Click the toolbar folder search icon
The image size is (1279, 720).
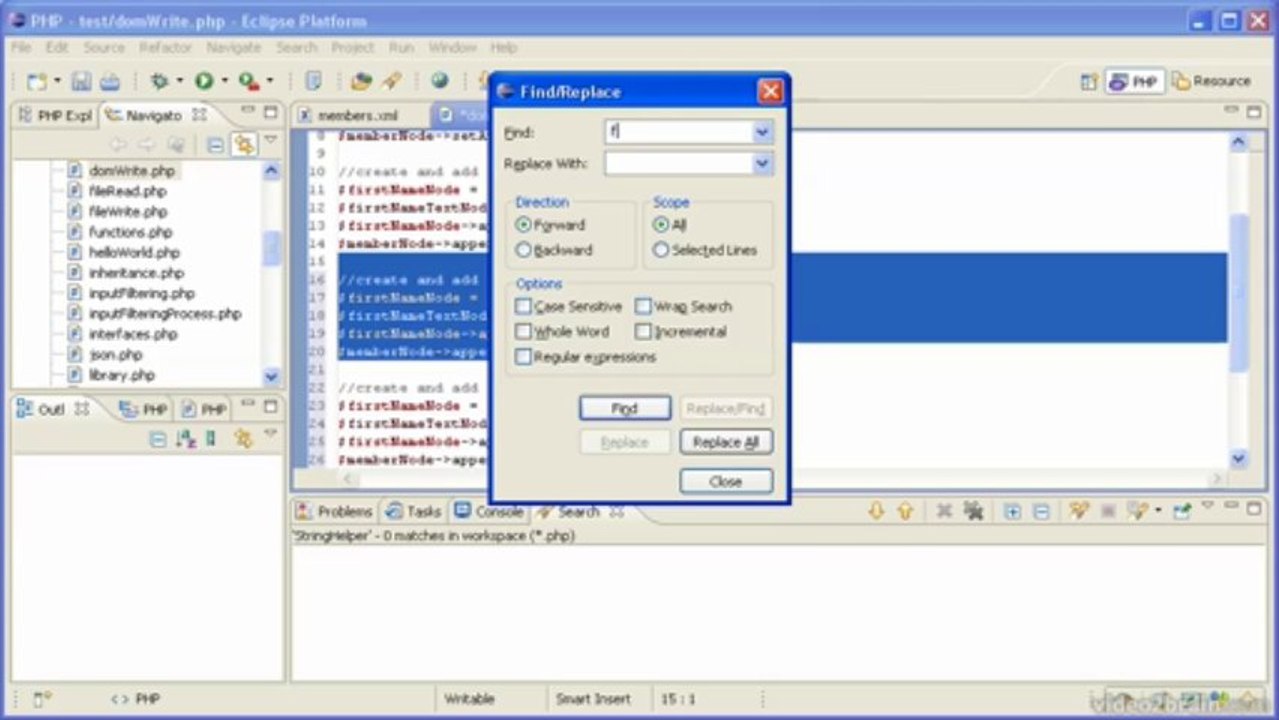(x=360, y=81)
